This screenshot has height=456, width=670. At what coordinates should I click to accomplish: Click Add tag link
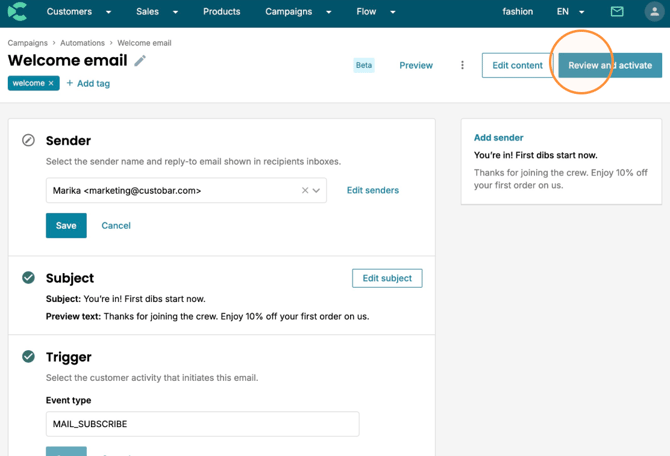(x=88, y=83)
